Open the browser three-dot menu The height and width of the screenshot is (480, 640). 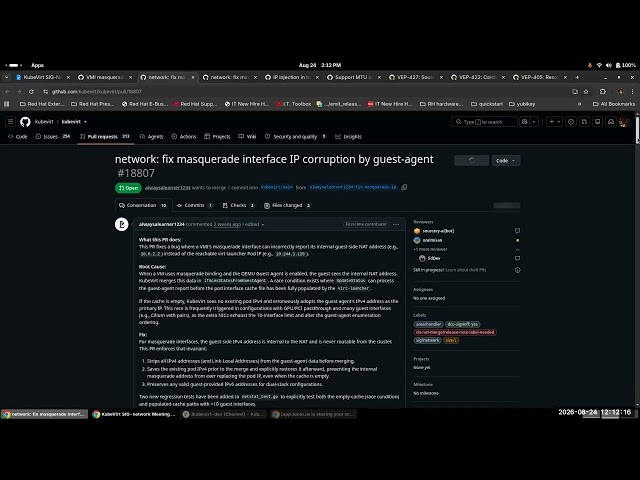(x=632, y=91)
